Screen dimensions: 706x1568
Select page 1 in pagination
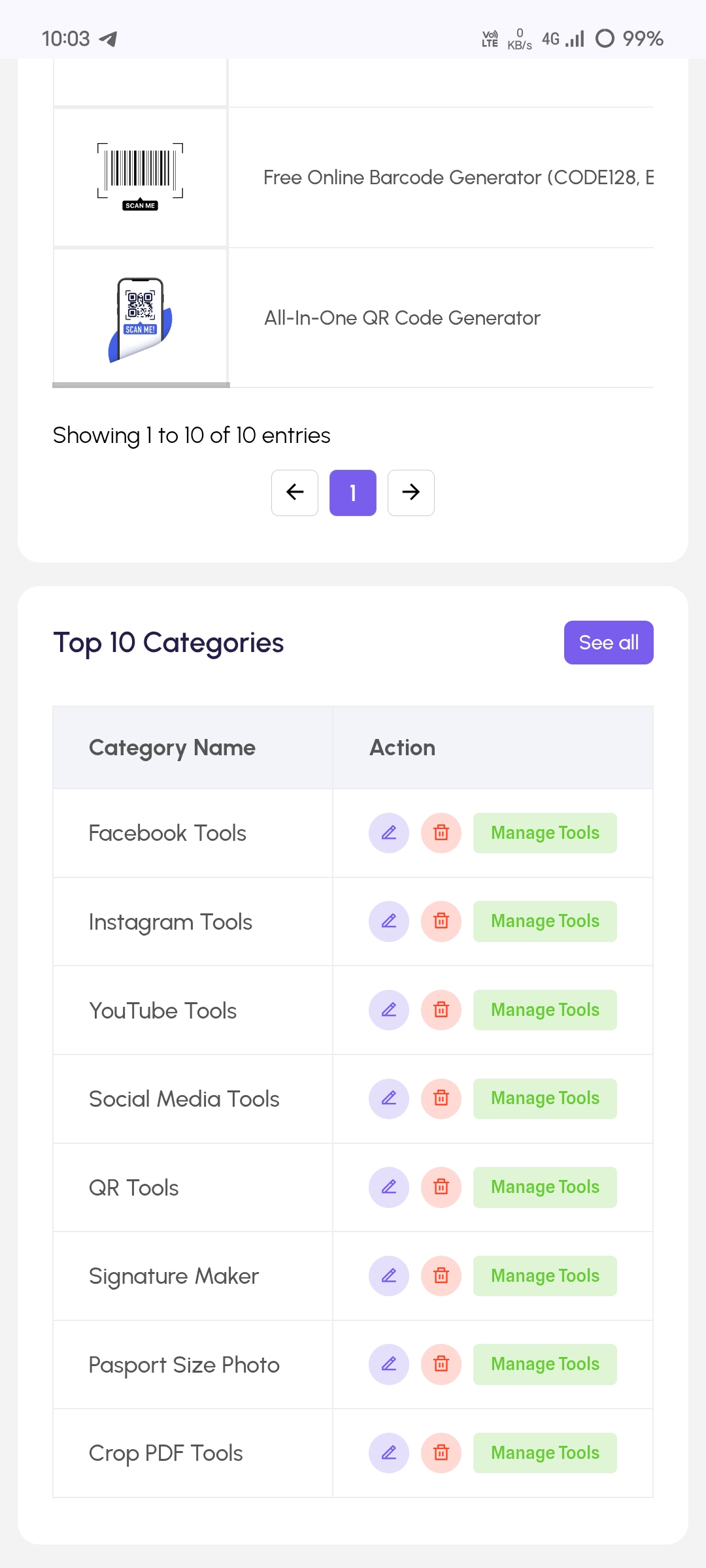pos(353,493)
